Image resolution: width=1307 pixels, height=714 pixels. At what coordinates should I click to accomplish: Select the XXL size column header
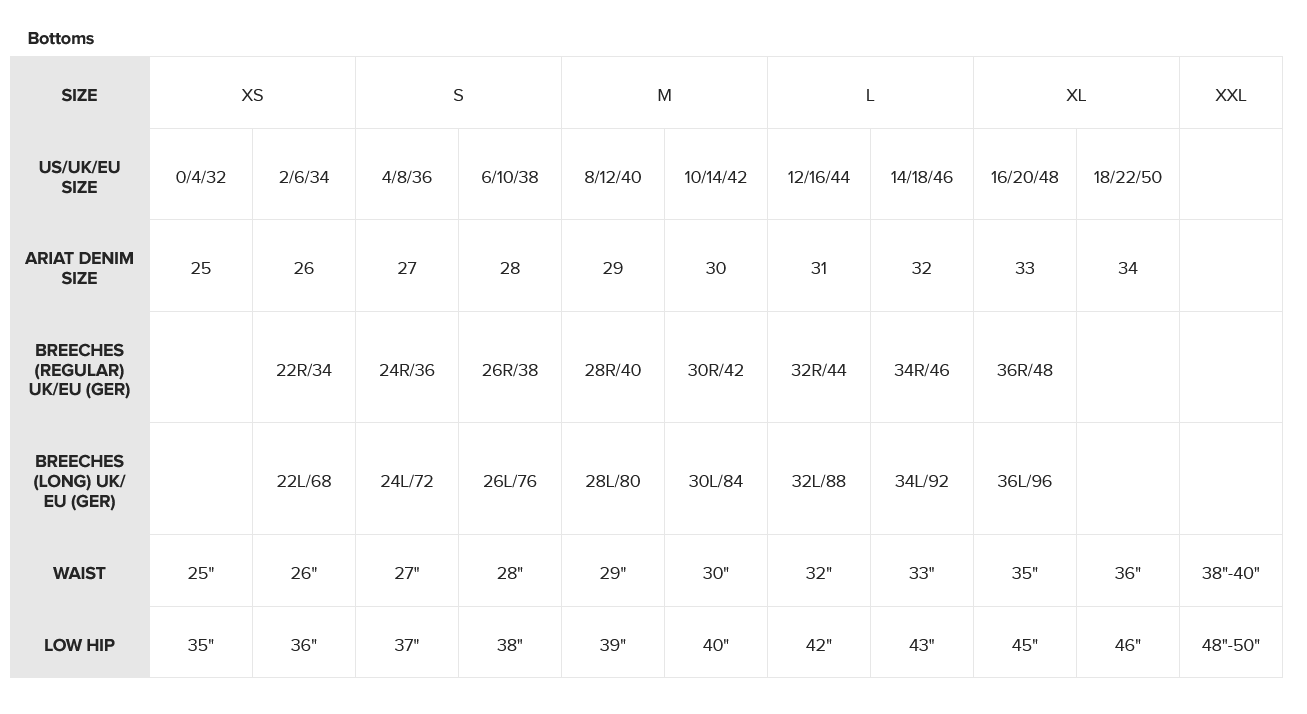(1230, 95)
